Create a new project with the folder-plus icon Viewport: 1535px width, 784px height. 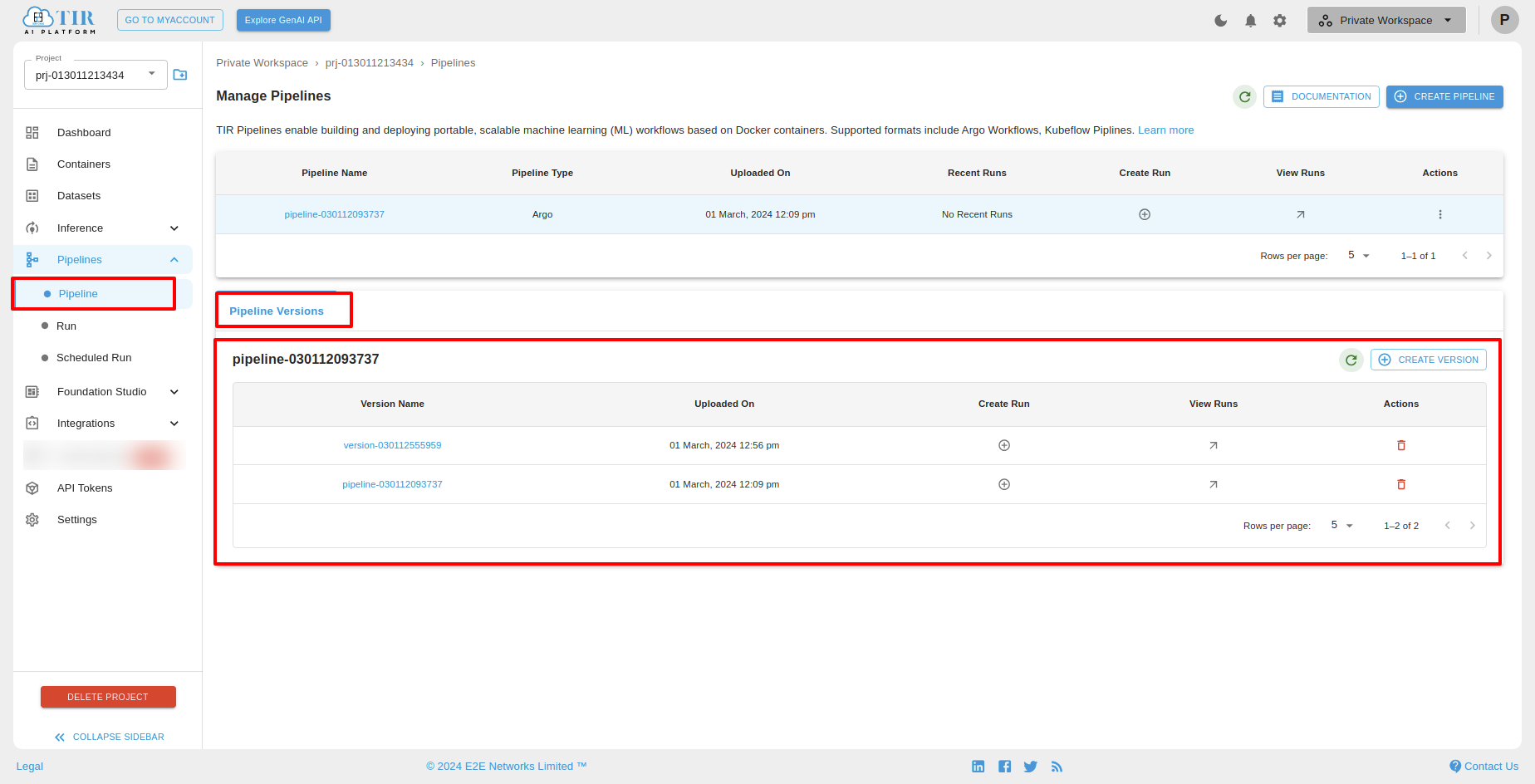click(180, 75)
